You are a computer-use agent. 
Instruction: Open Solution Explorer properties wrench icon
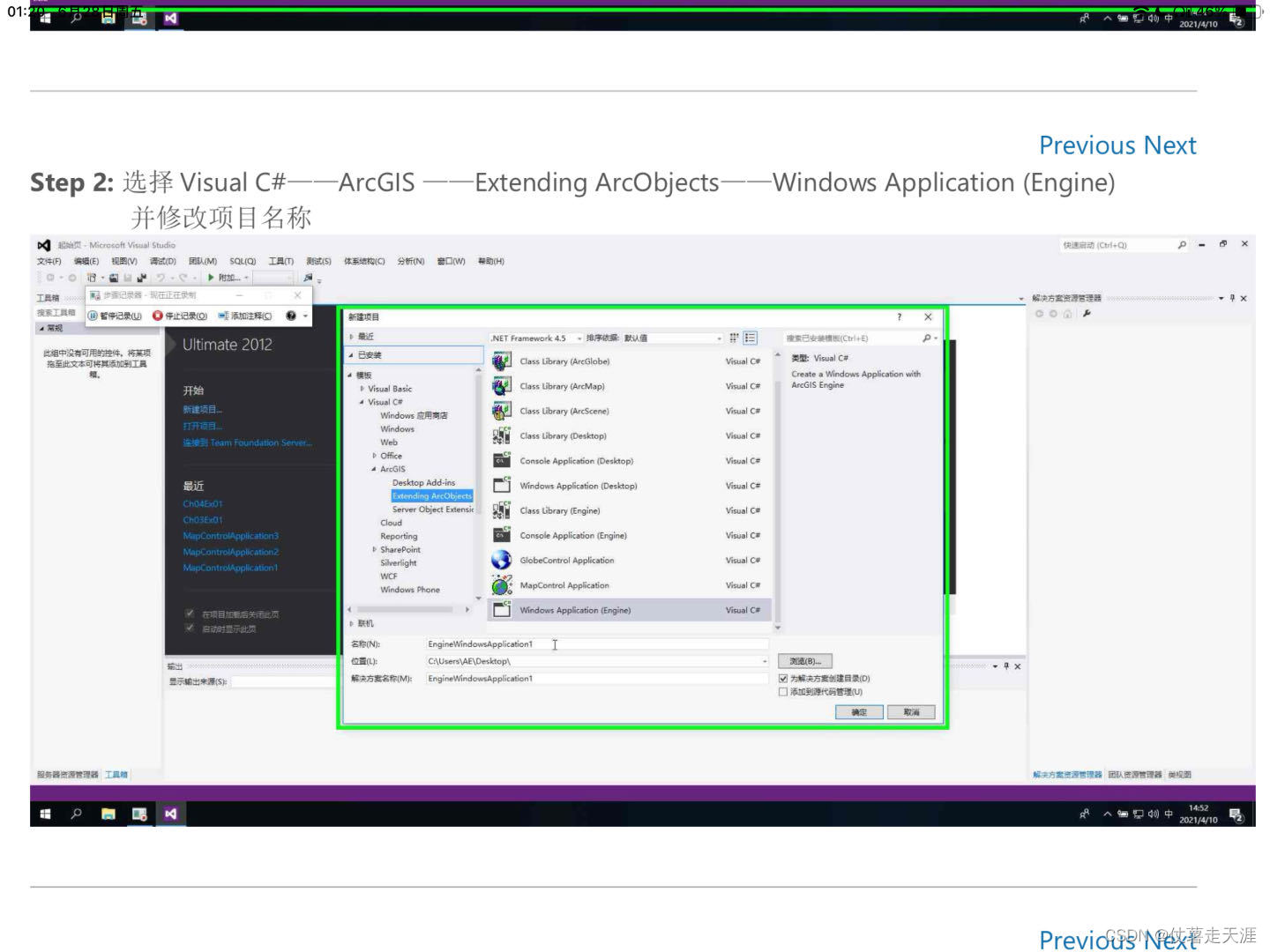(1087, 314)
